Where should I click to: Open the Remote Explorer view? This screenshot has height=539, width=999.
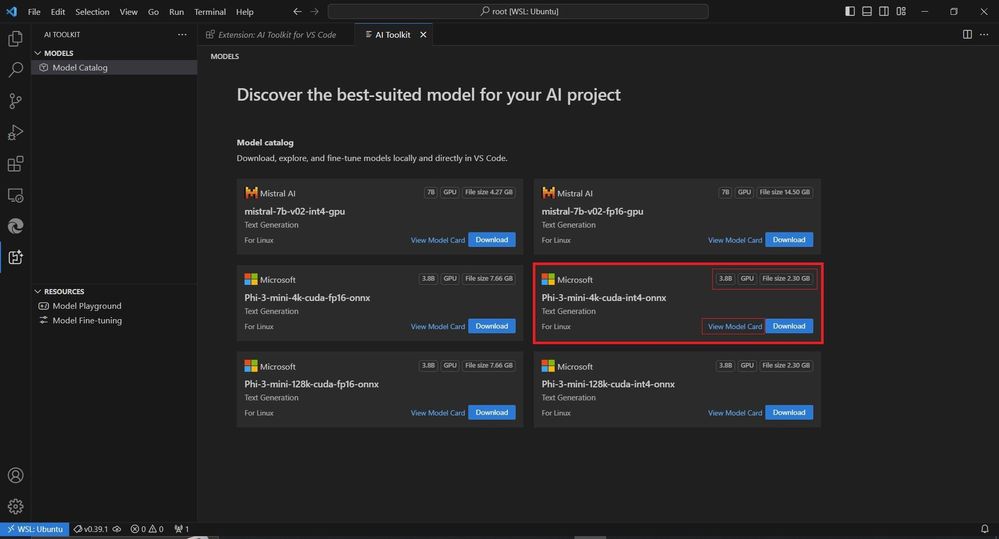click(x=15, y=195)
